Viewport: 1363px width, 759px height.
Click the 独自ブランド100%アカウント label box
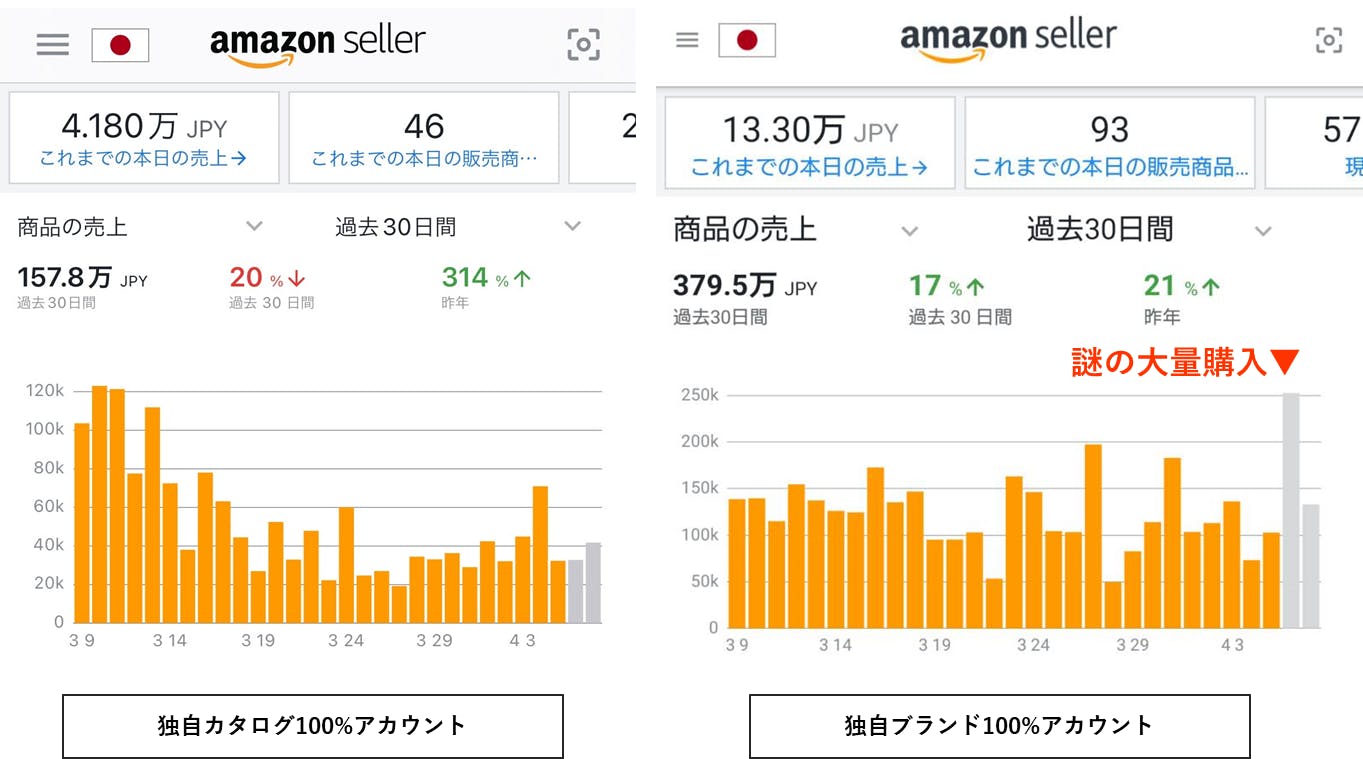point(999,726)
